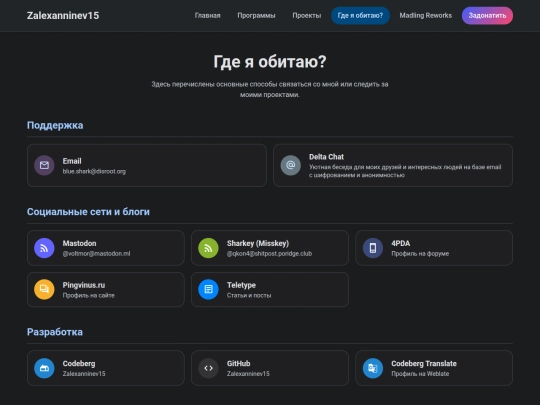Open the Mastodon profile card

[106, 248]
